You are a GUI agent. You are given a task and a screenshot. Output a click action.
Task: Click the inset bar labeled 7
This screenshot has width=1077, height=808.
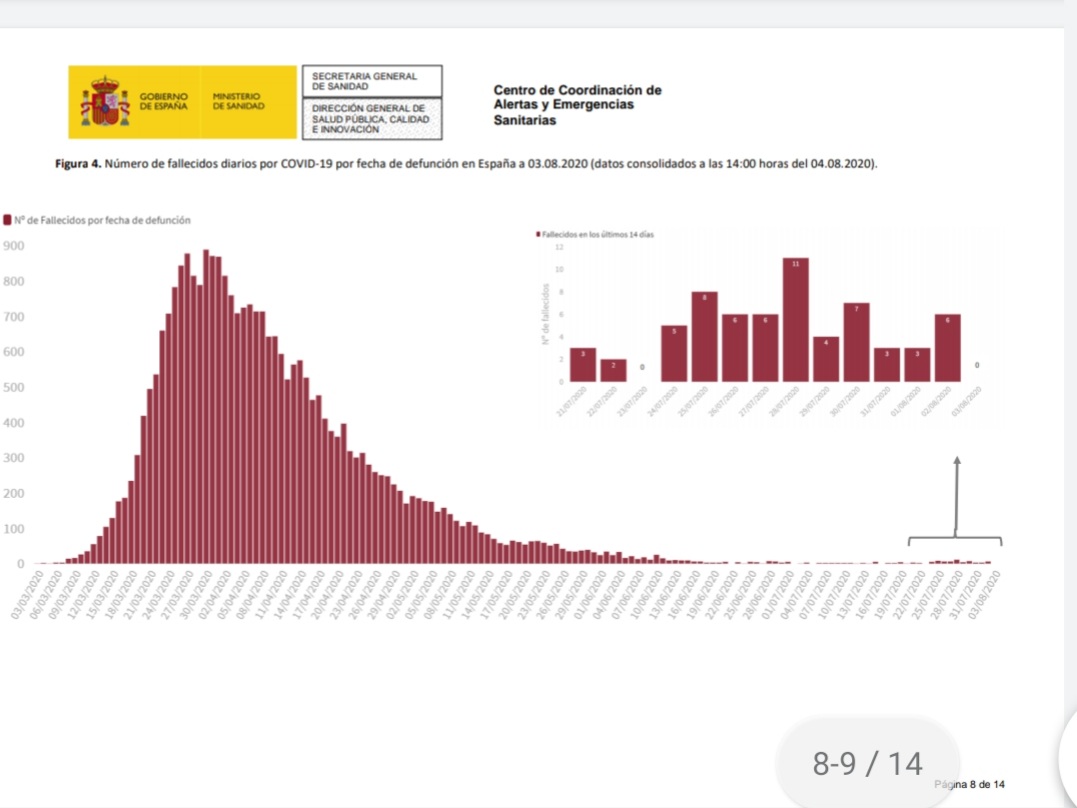(856, 341)
